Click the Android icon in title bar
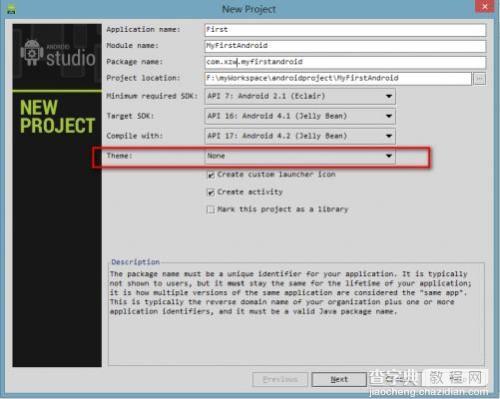Screen dimensions: 500x399 [x=11, y=9]
